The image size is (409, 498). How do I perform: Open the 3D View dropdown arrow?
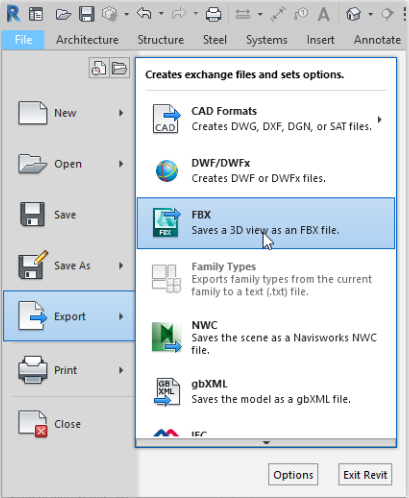[370, 14]
